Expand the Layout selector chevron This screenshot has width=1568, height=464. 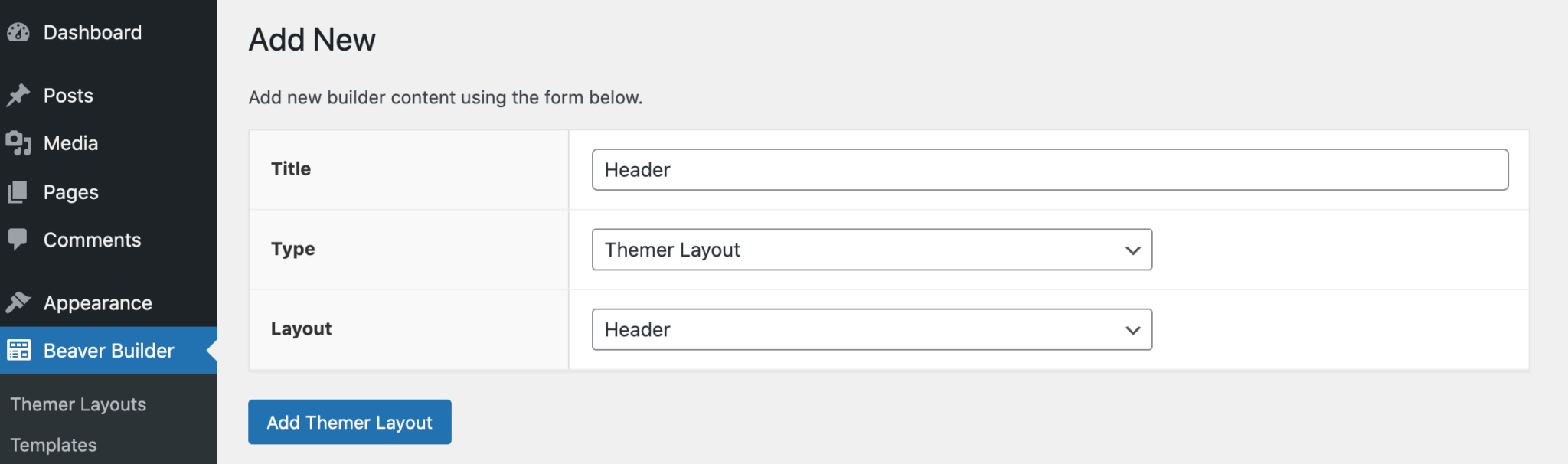(x=1132, y=329)
